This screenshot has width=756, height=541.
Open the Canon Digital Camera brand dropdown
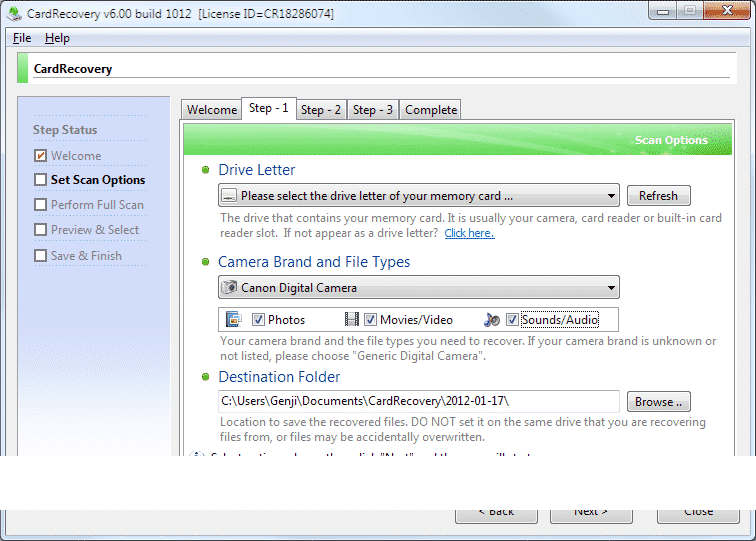(x=418, y=287)
